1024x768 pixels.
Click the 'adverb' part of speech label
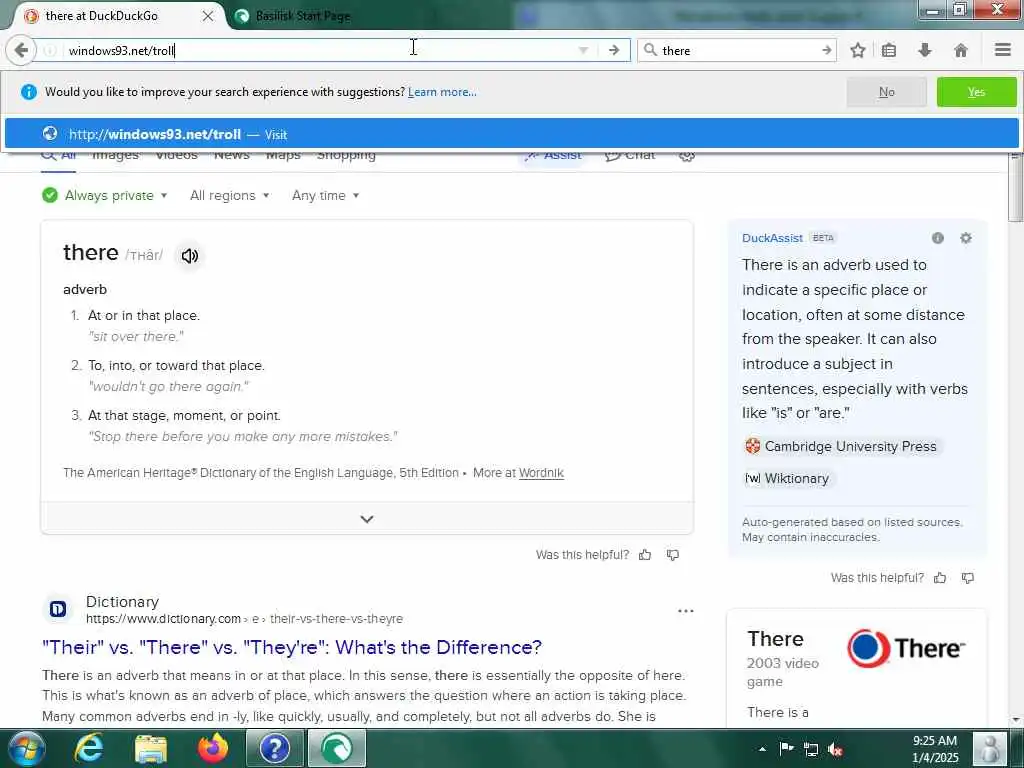point(85,289)
